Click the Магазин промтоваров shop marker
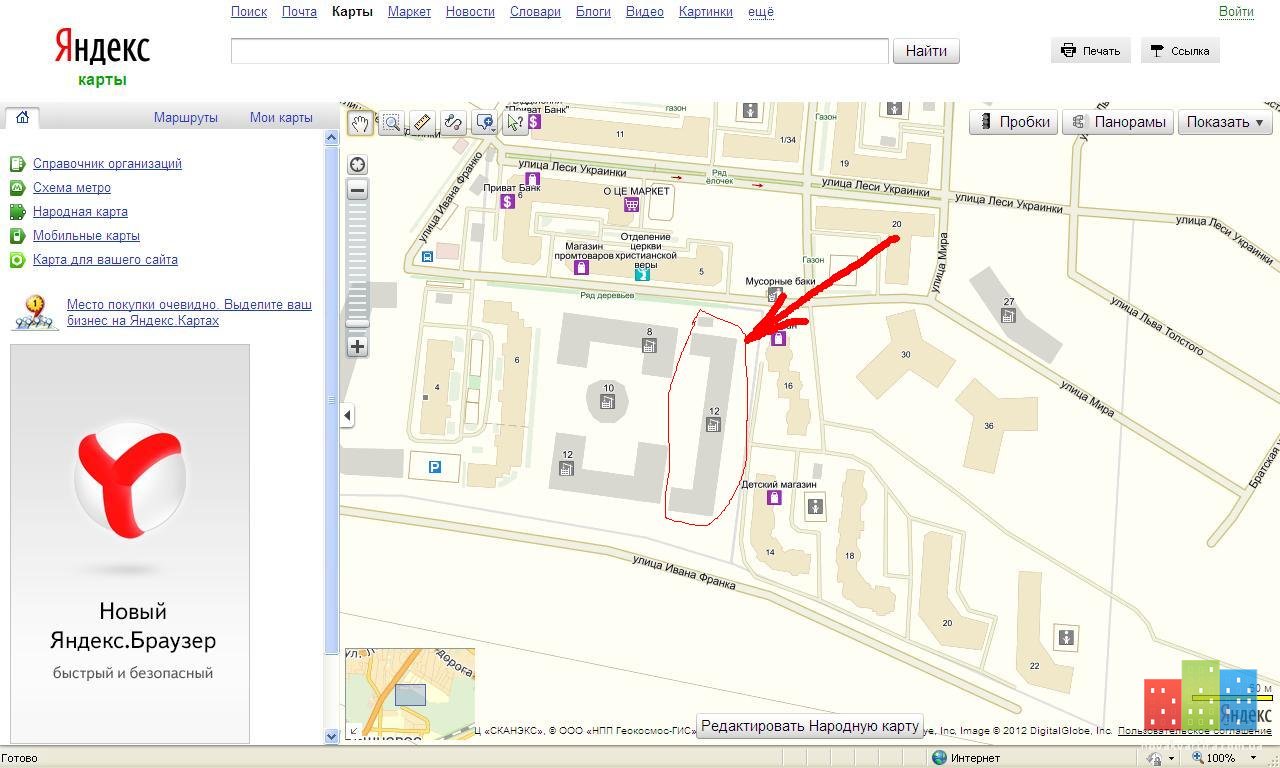 click(x=581, y=267)
